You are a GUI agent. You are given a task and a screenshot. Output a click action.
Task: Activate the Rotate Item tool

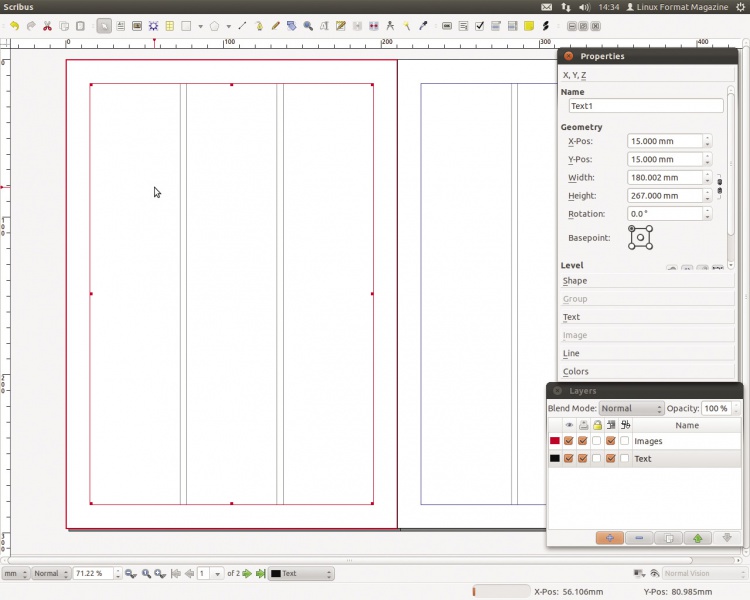(x=291, y=26)
